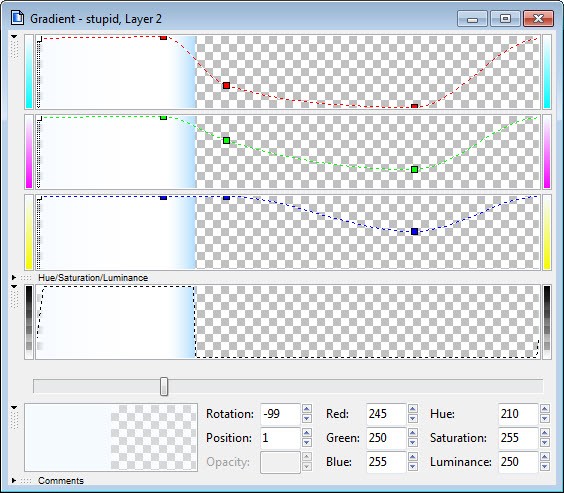Viewport: 564px width, 493px height.
Task: Click the gradient position slider handle
Action: pyautogui.click(x=164, y=387)
